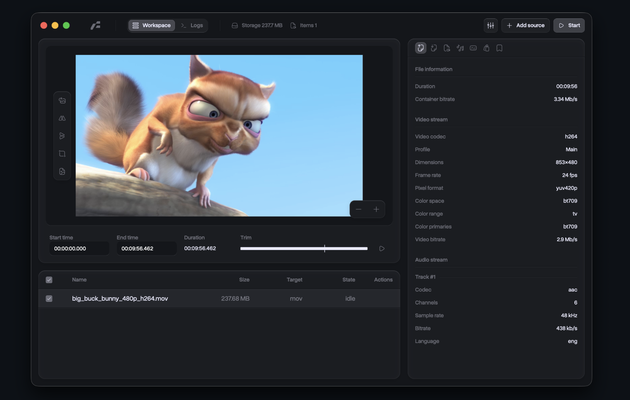Open the settings sliders icon button
630x400 pixels.
tap(491, 25)
